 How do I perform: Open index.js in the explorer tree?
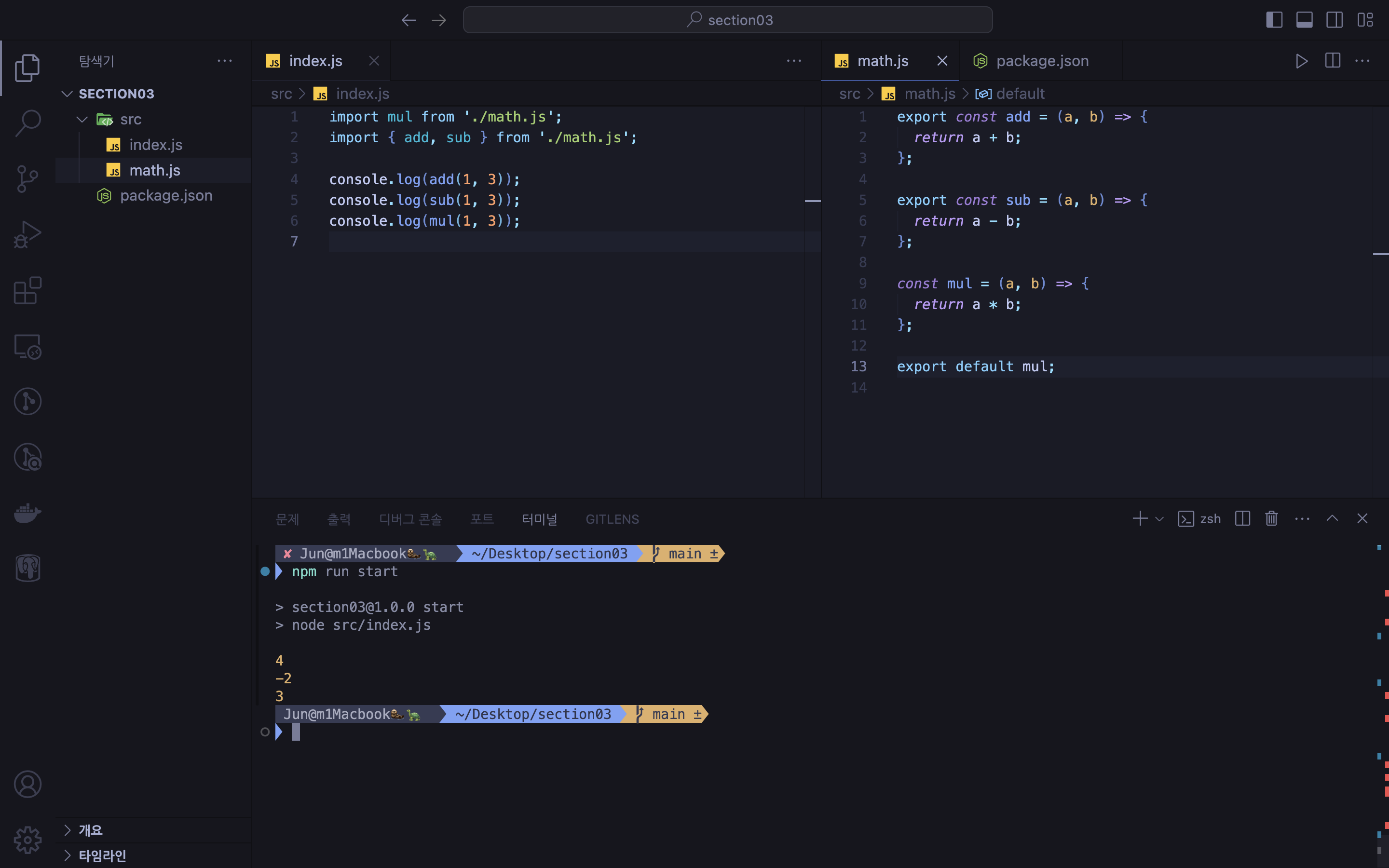[156, 145]
